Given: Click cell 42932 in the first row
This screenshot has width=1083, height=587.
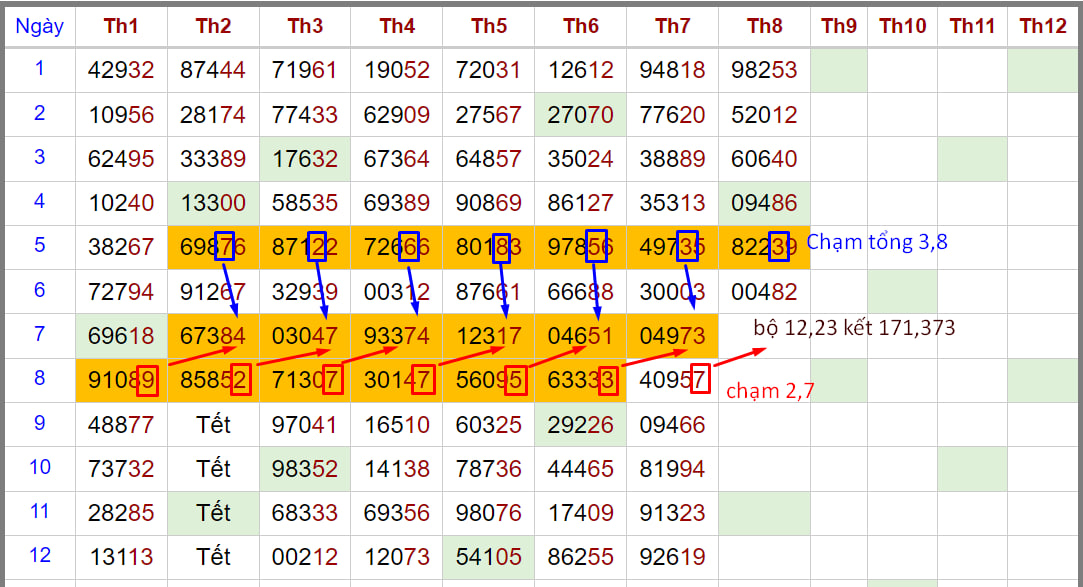Looking at the screenshot, I should 121,70.
